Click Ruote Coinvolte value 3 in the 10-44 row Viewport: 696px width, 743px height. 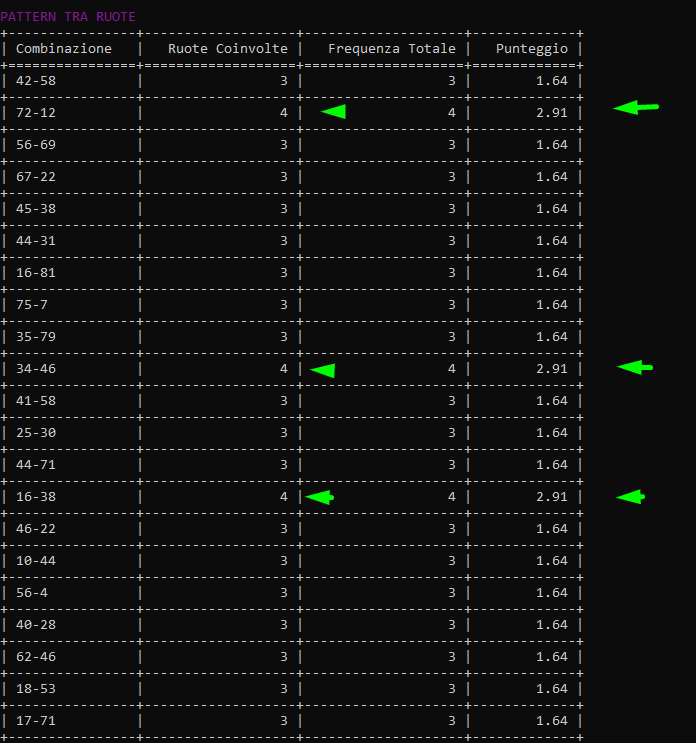284,561
